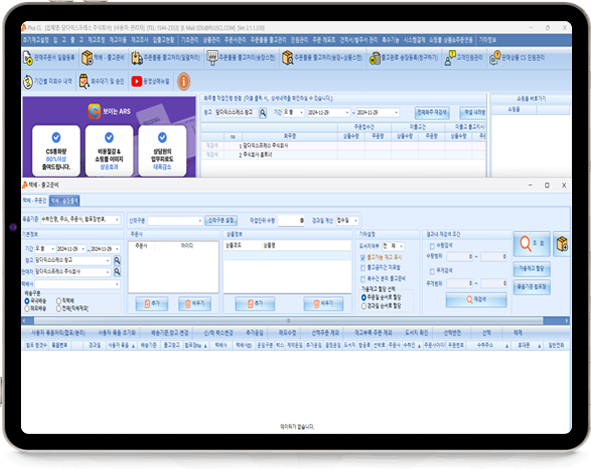The width and height of the screenshot is (591, 469).
Task: Click the 판매주문서 일괄등록 toolbar icon
Action: pyautogui.click(x=49, y=58)
